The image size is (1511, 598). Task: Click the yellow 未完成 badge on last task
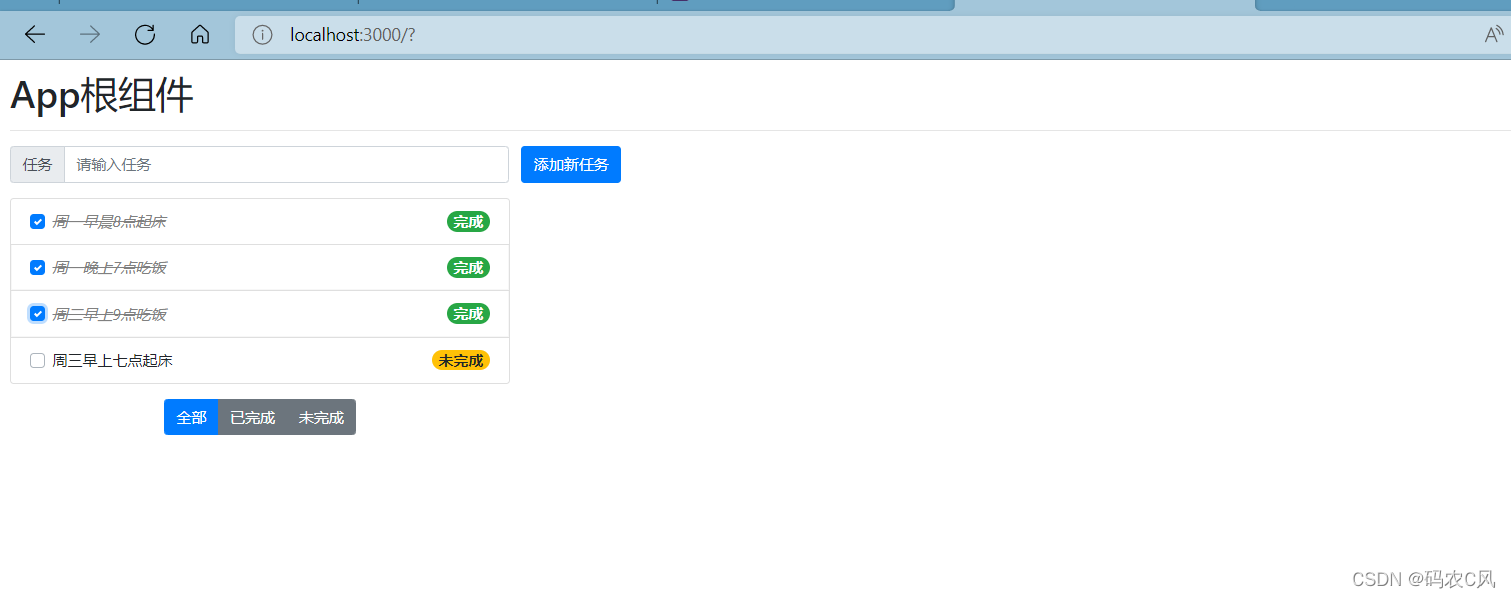coord(461,361)
